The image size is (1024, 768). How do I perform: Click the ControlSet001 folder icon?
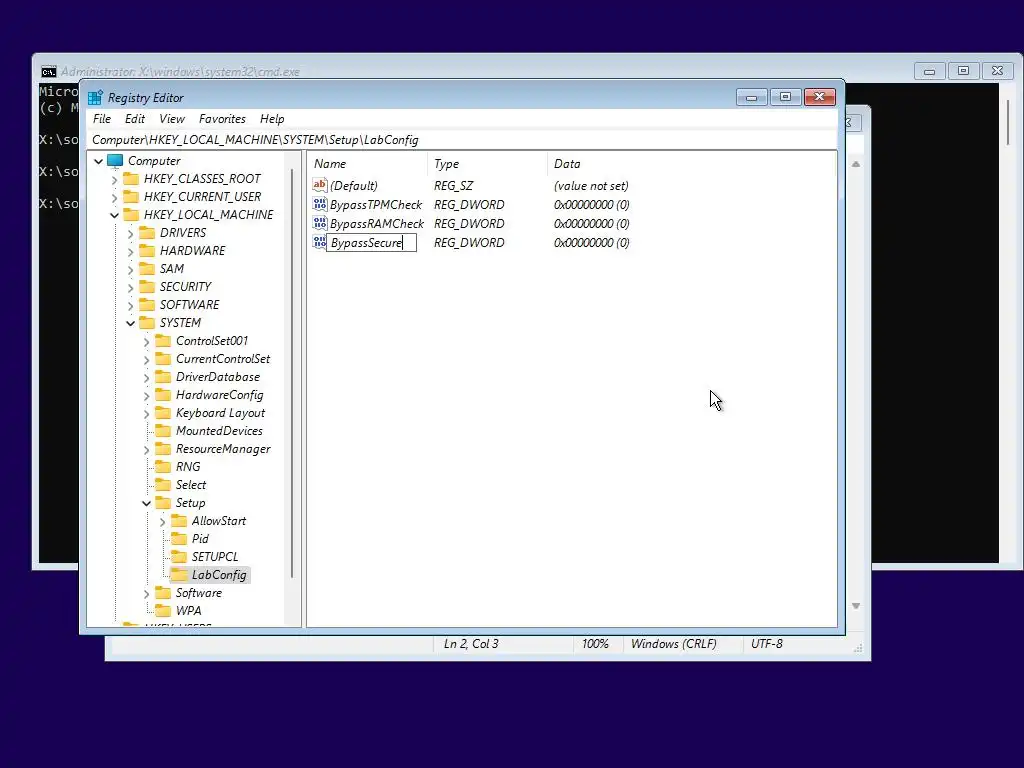163,341
